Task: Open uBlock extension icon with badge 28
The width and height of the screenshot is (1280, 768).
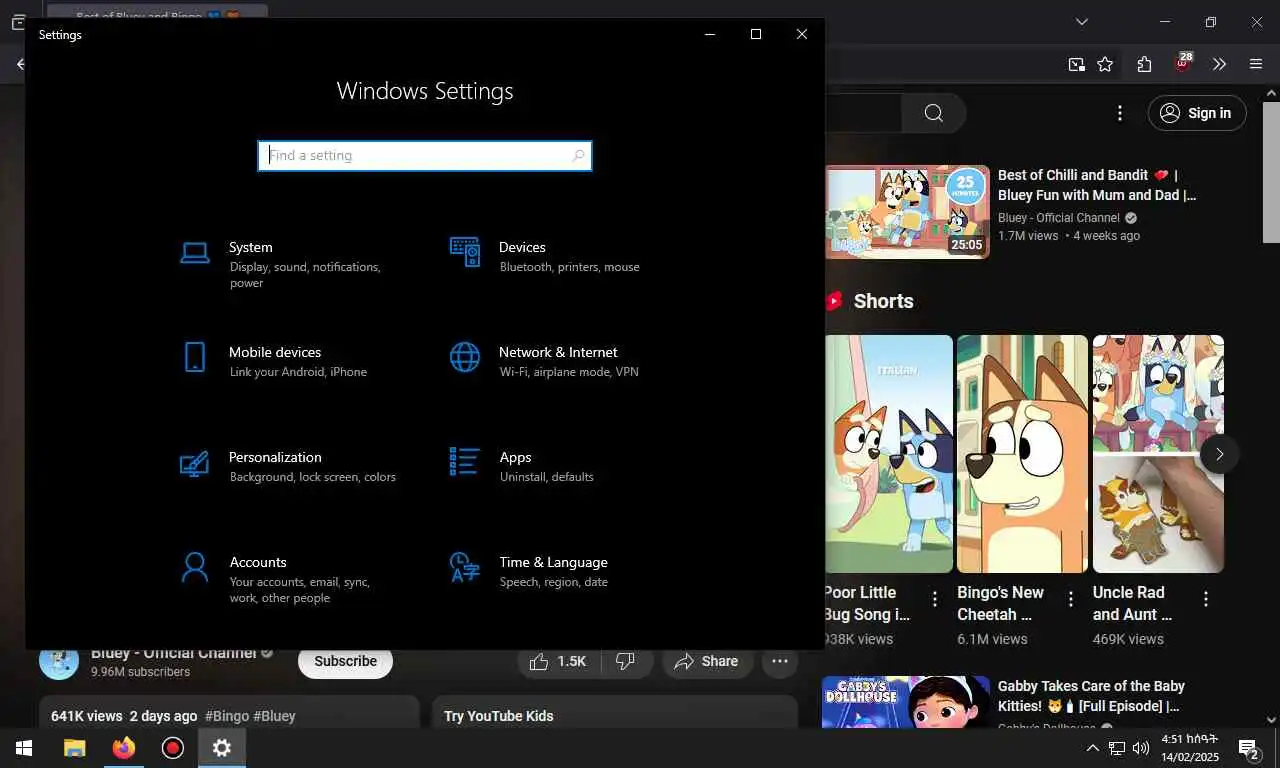Action: click(x=1183, y=63)
